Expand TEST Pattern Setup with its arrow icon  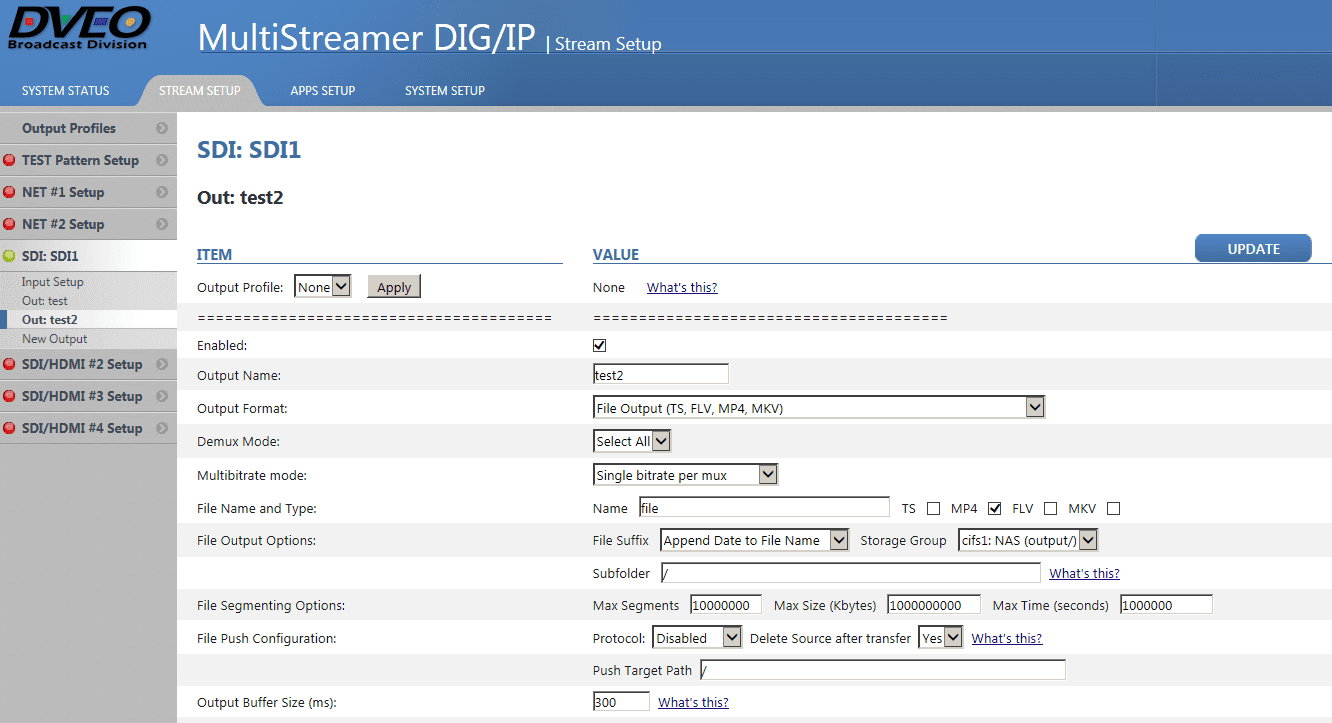(x=162, y=160)
